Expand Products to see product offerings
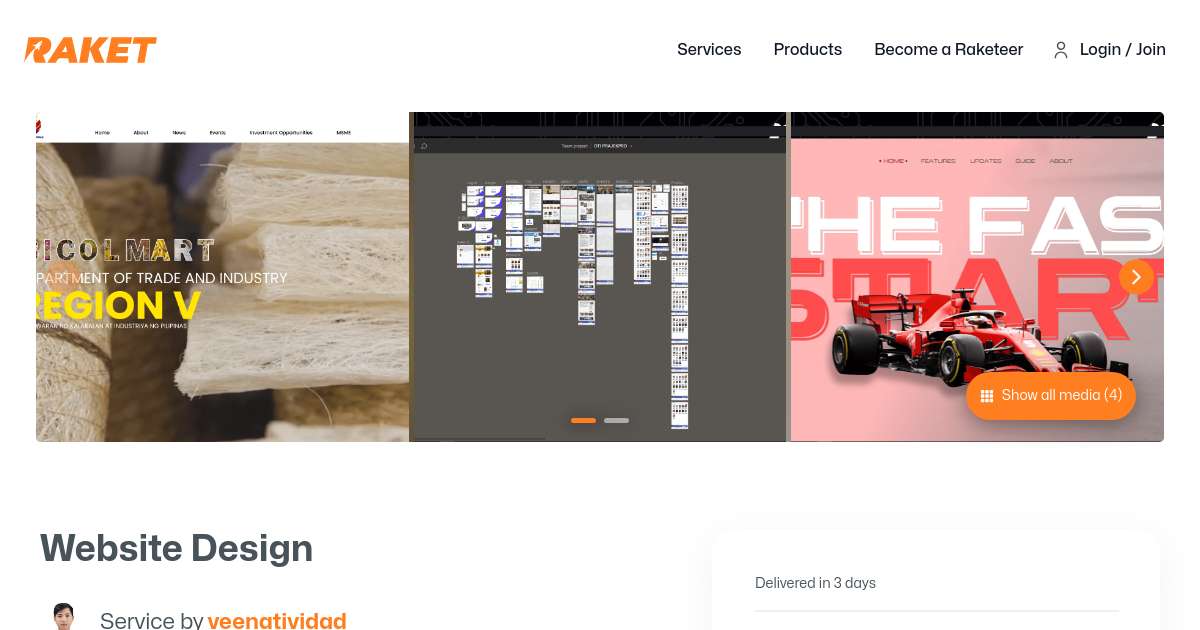This screenshot has height=630, width=1200. [807, 50]
